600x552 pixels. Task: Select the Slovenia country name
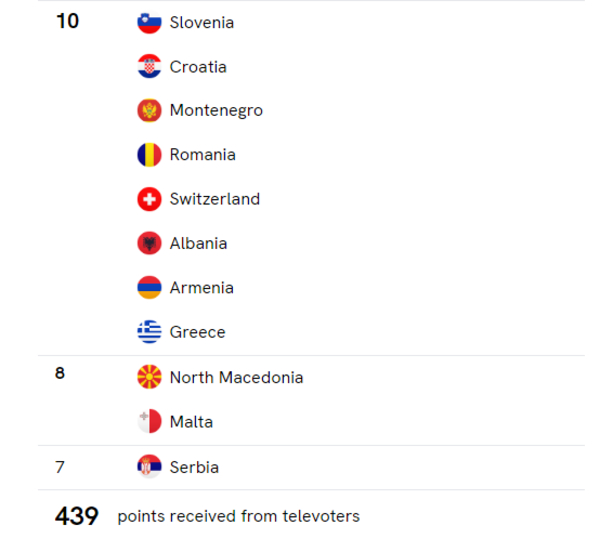[201, 22]
